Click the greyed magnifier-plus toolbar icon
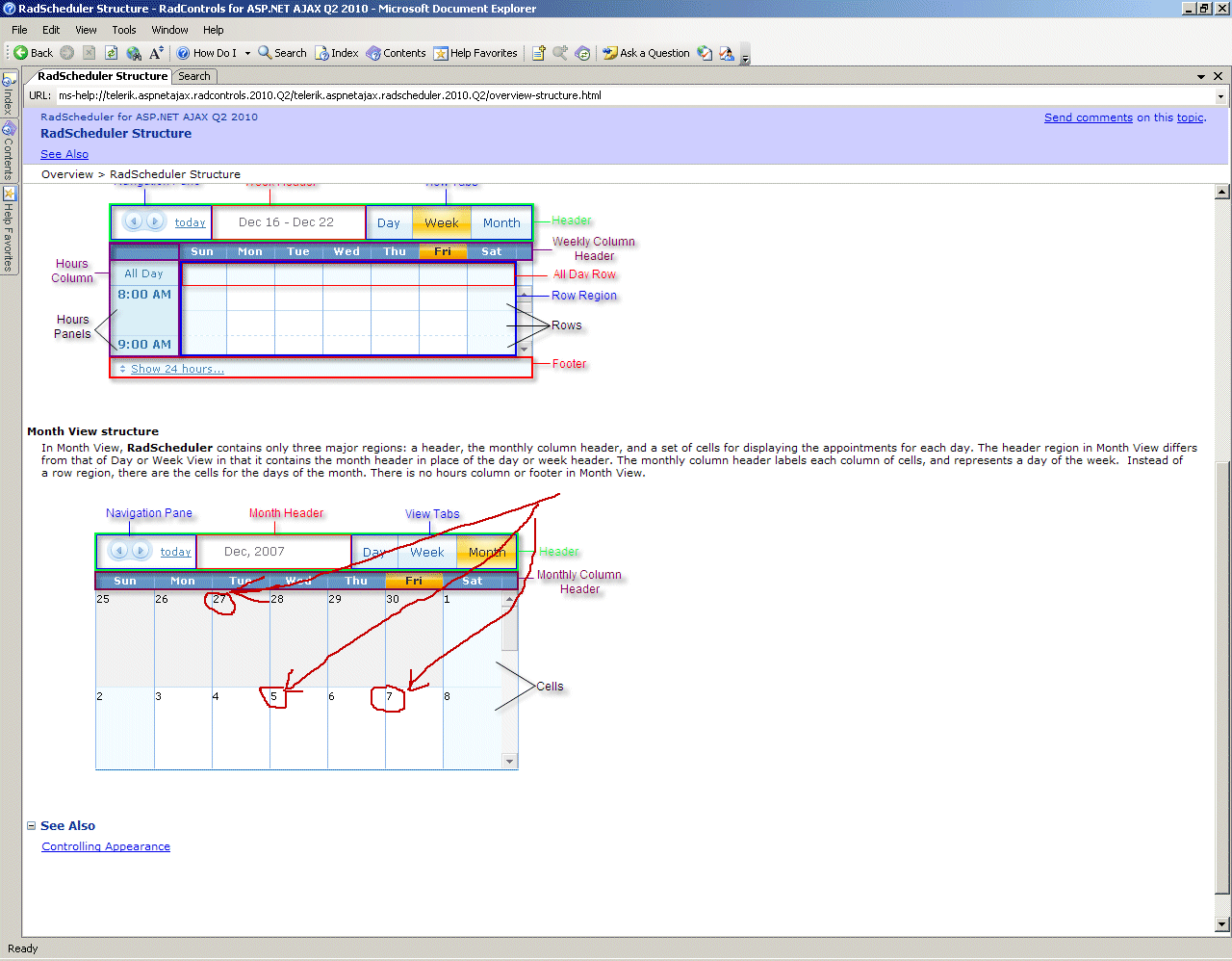The width and height of the screenshot is (1232, 961). tap(560, 53)
